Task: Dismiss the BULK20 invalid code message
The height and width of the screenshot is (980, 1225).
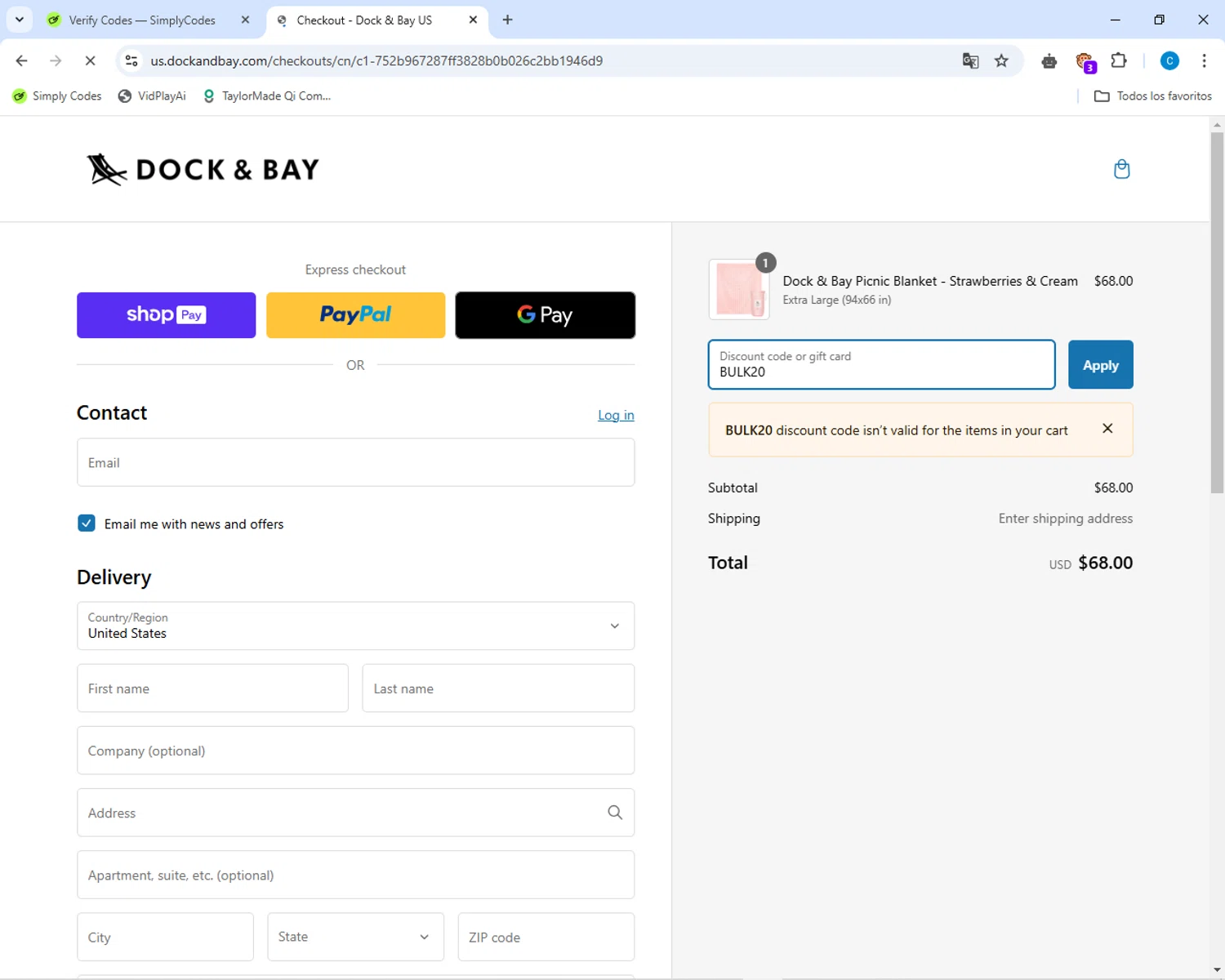Action: coord(1107,429)
